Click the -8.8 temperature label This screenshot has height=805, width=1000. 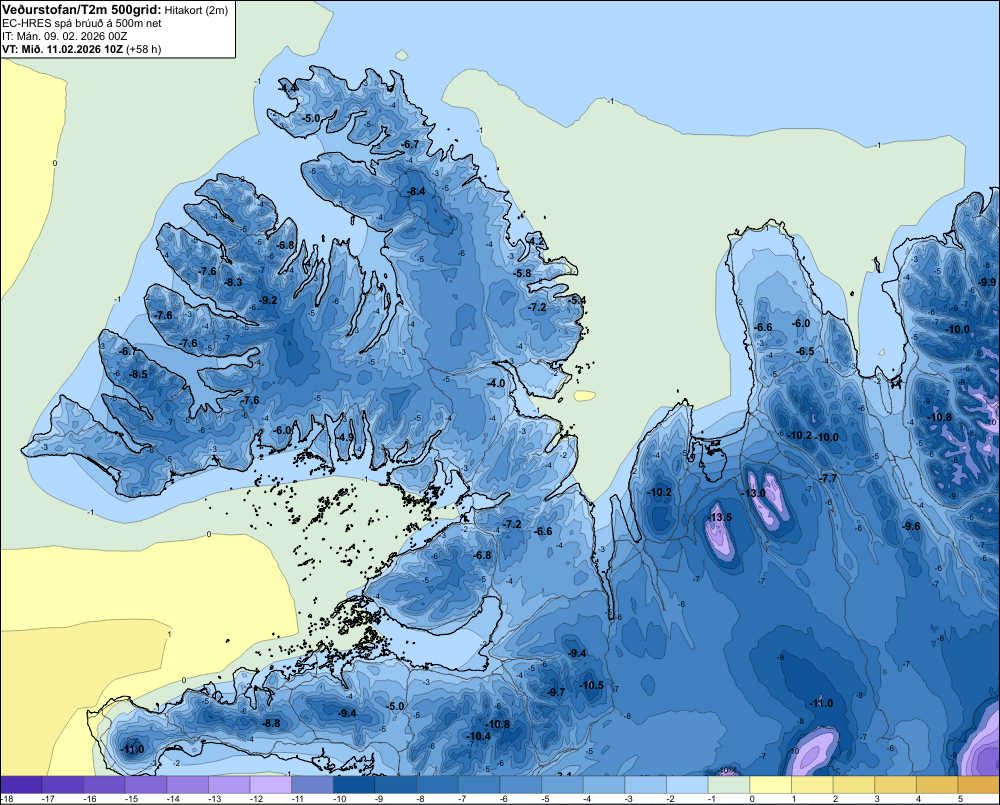click(271, 723)
